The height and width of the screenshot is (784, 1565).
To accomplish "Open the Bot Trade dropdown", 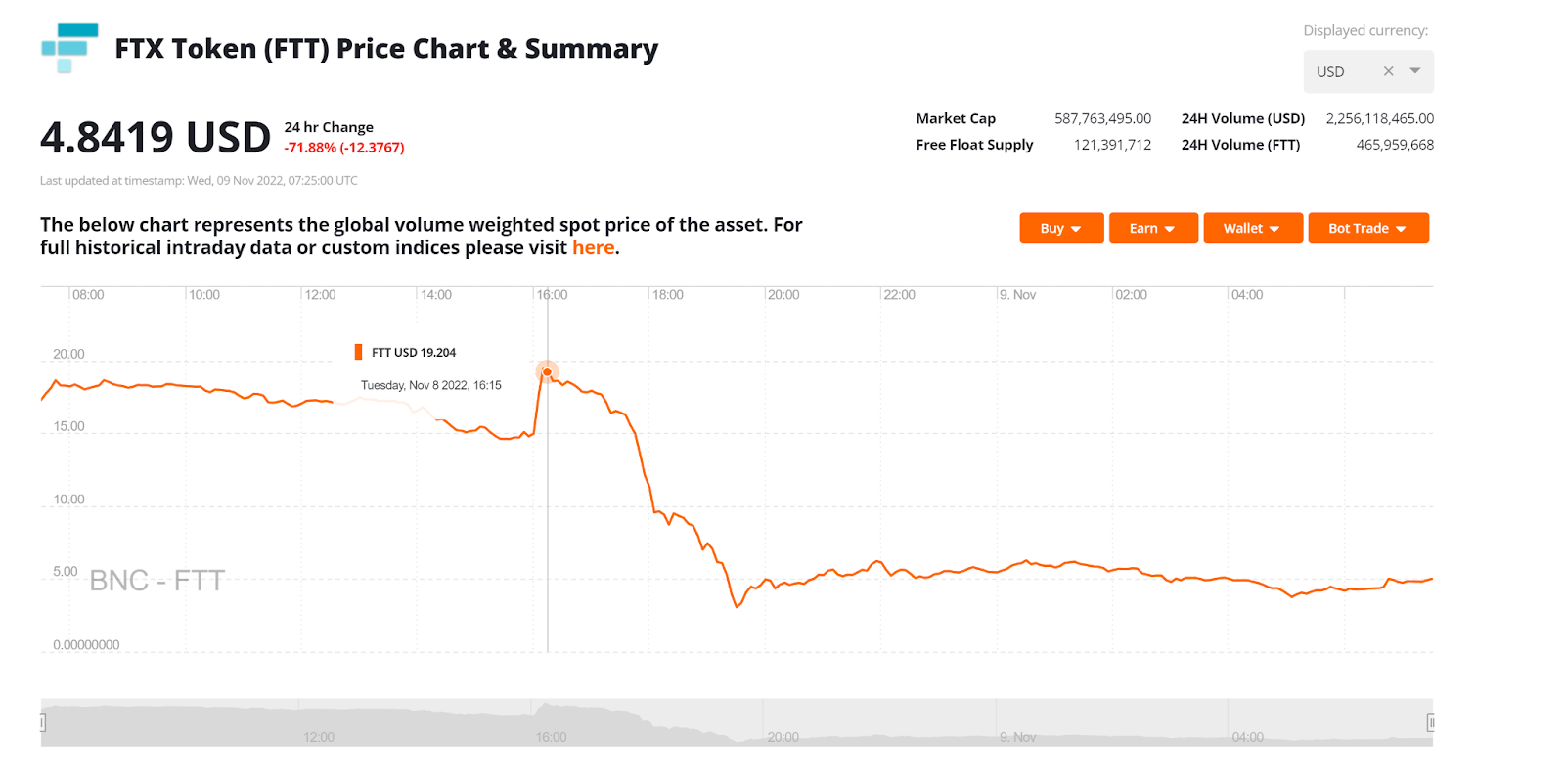I will point(1367,228).
